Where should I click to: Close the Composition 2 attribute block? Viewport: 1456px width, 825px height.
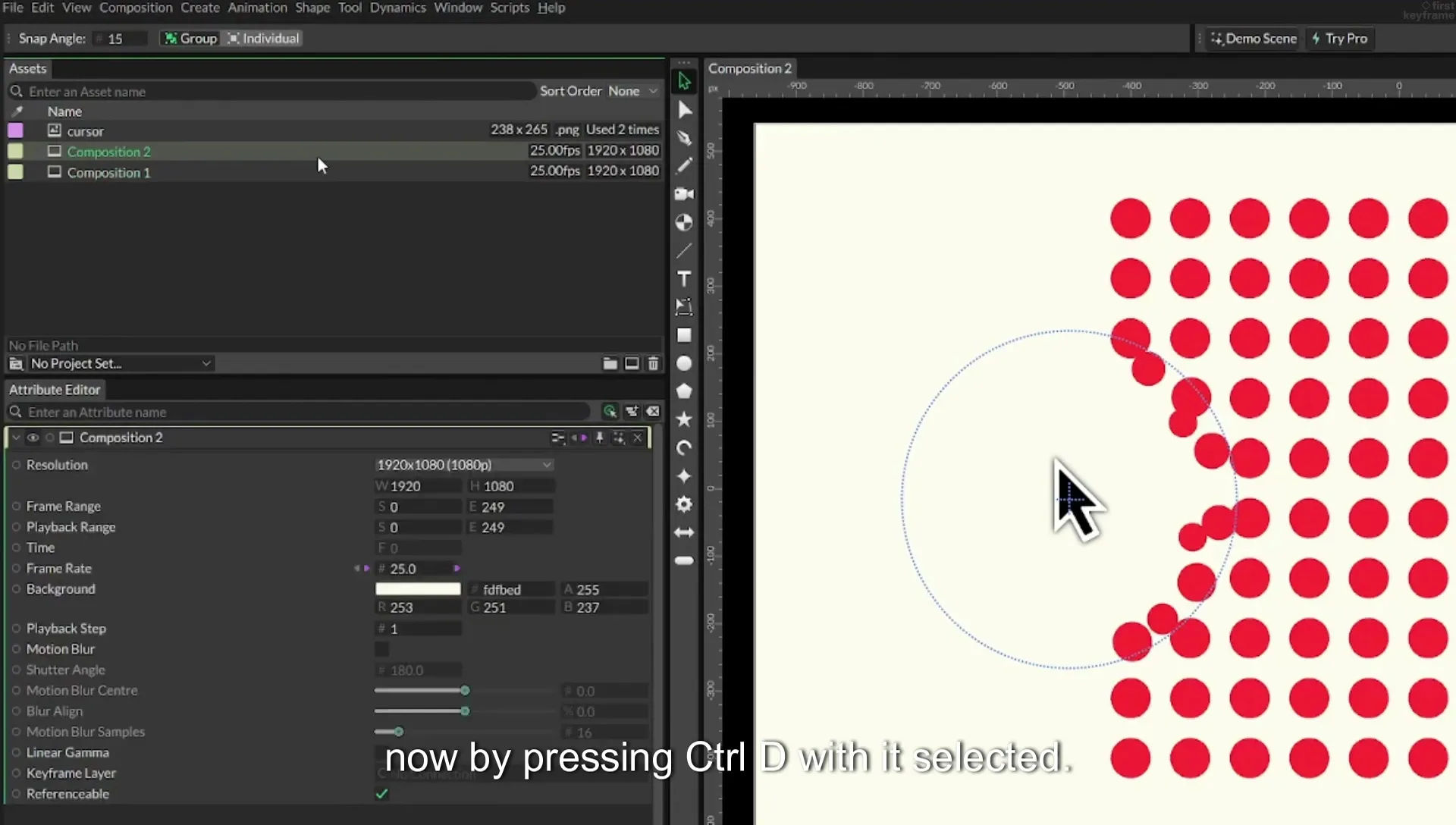click(x=638, y=438)
